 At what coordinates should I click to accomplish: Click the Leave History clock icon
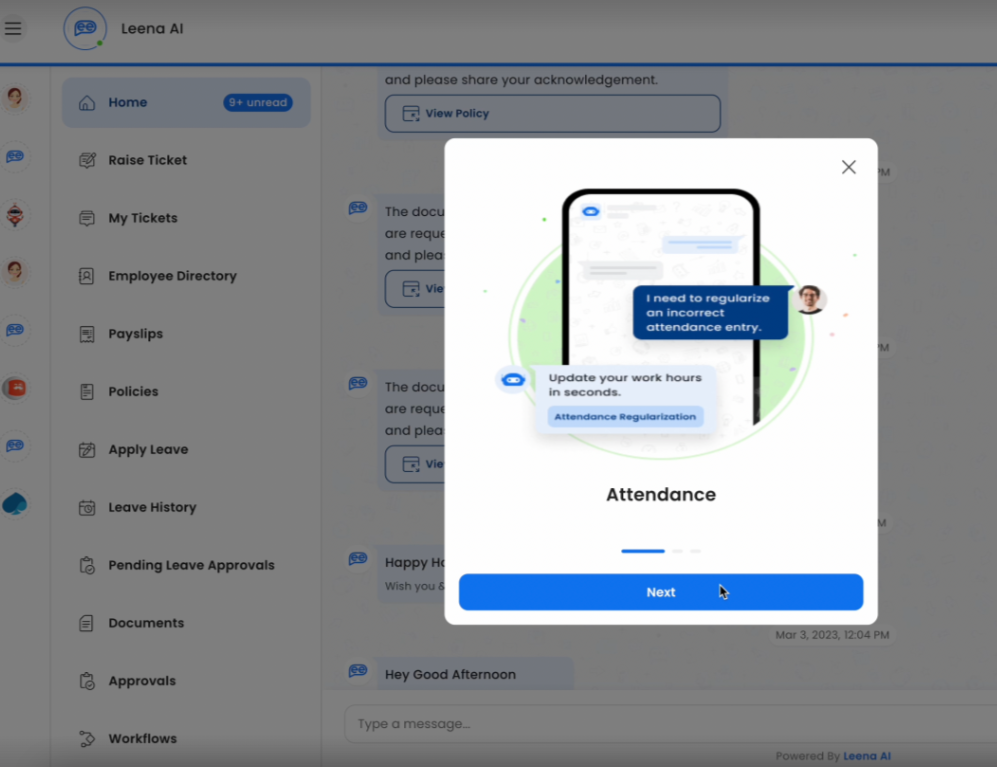pyautogui.click(x=87, y=508)
